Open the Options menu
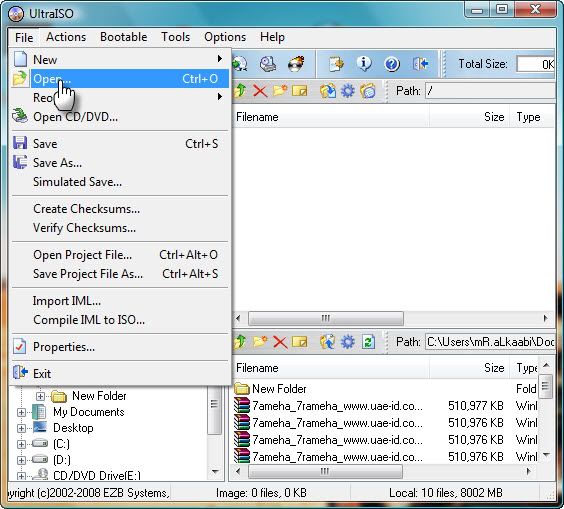 tap(225, 37)
